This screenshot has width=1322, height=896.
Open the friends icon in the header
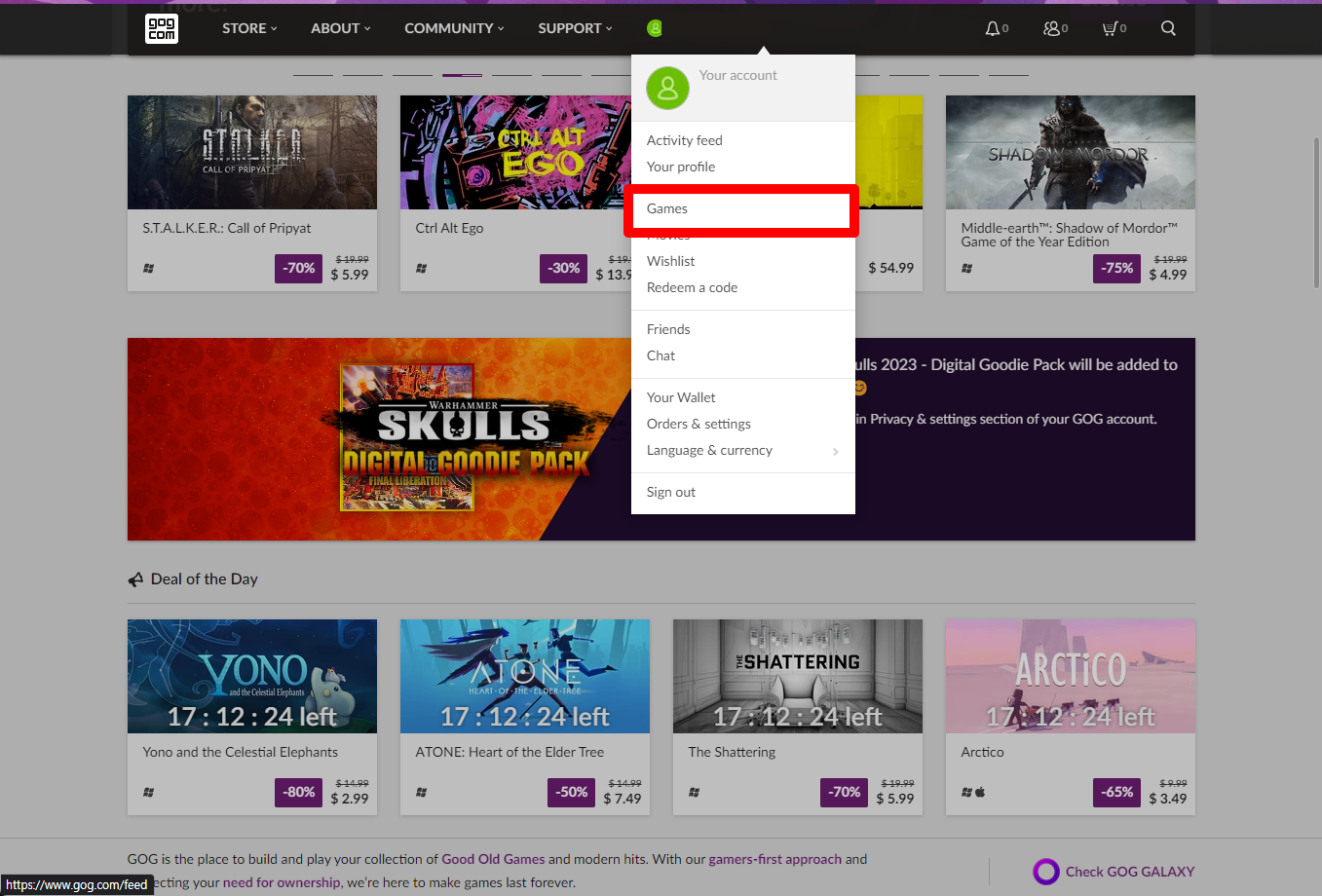(x=1051, y=28)
